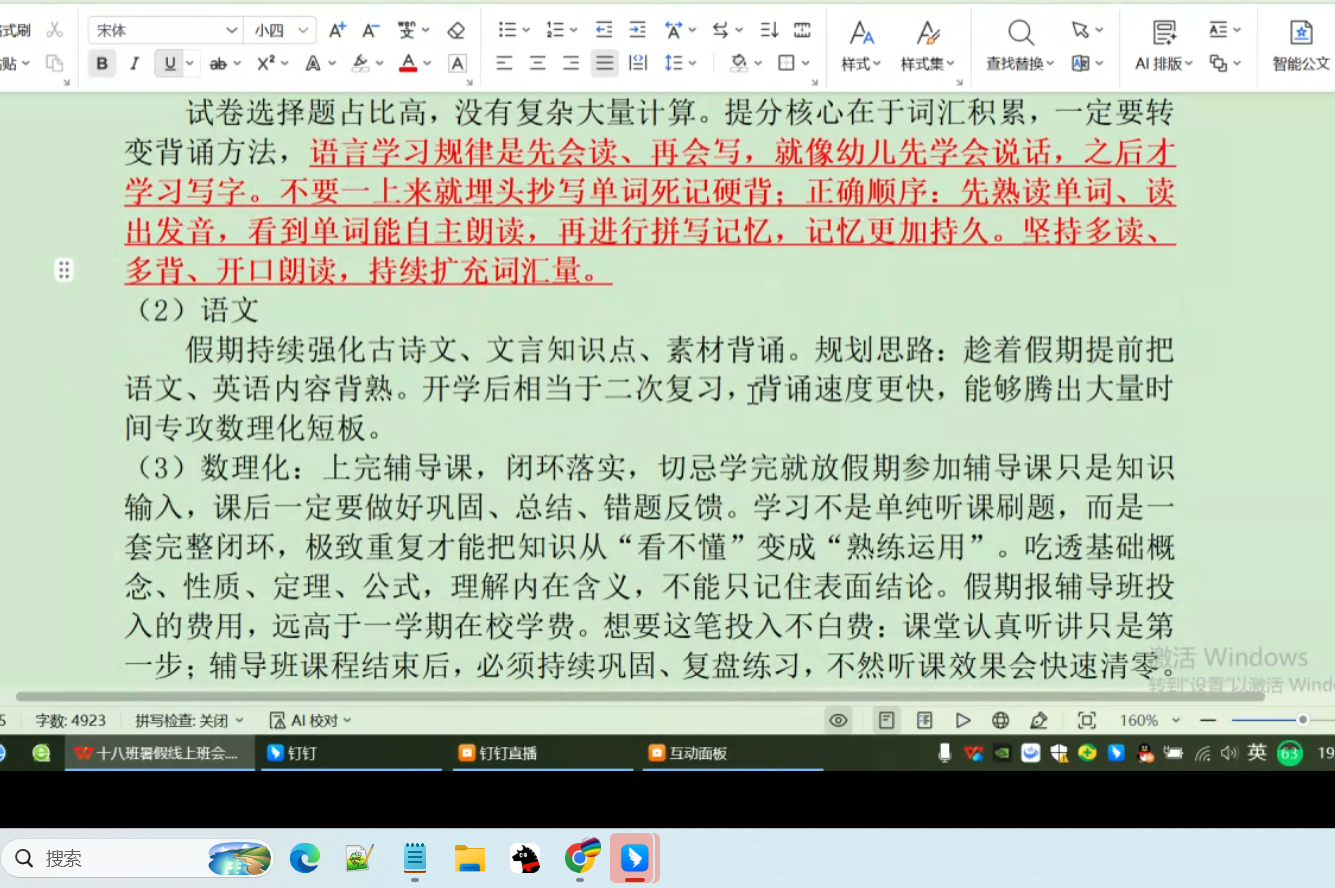The image size is (1335, 888).
Task: Open the 查找替换 menu
Action: click(1020, 64)
